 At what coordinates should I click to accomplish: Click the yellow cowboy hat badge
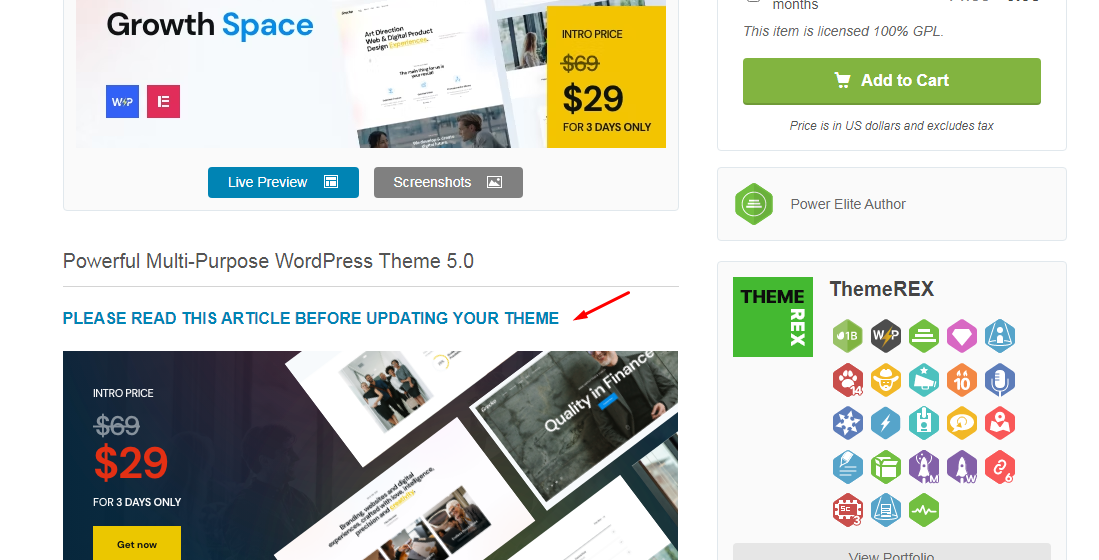click(886, 380)
